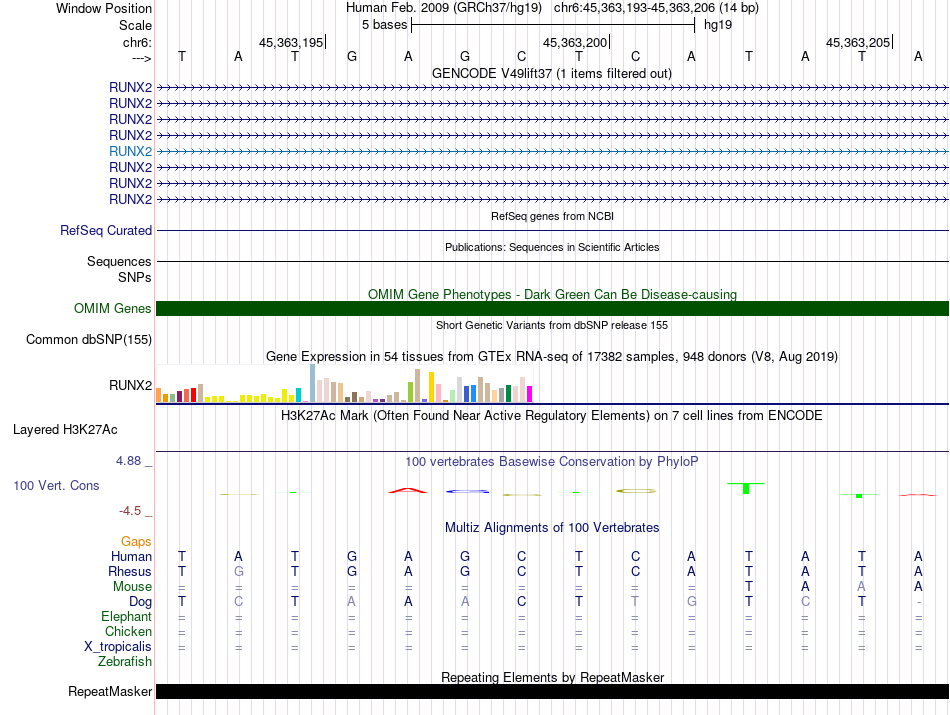Open the Layered H3K27Ac track label
Image resolution: width=950 pixels, height=715 pixels.
click(x=65, y=430)
